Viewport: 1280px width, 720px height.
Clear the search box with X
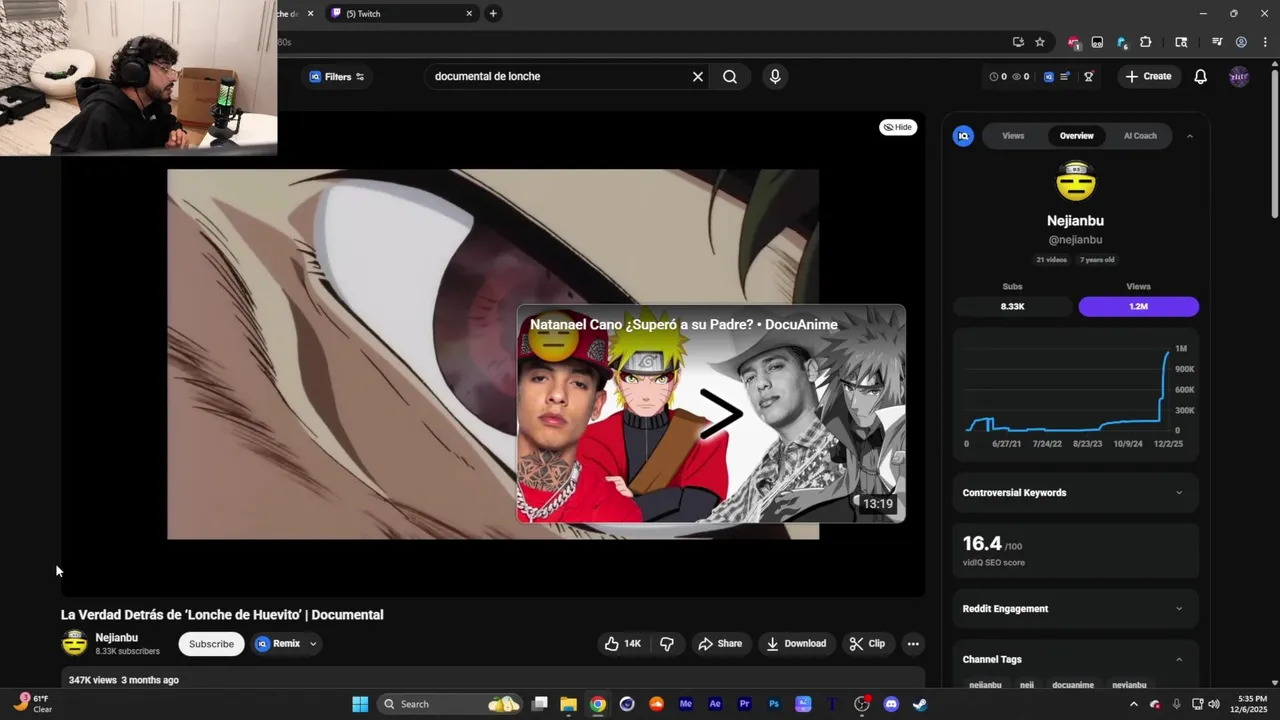(698, 77)
